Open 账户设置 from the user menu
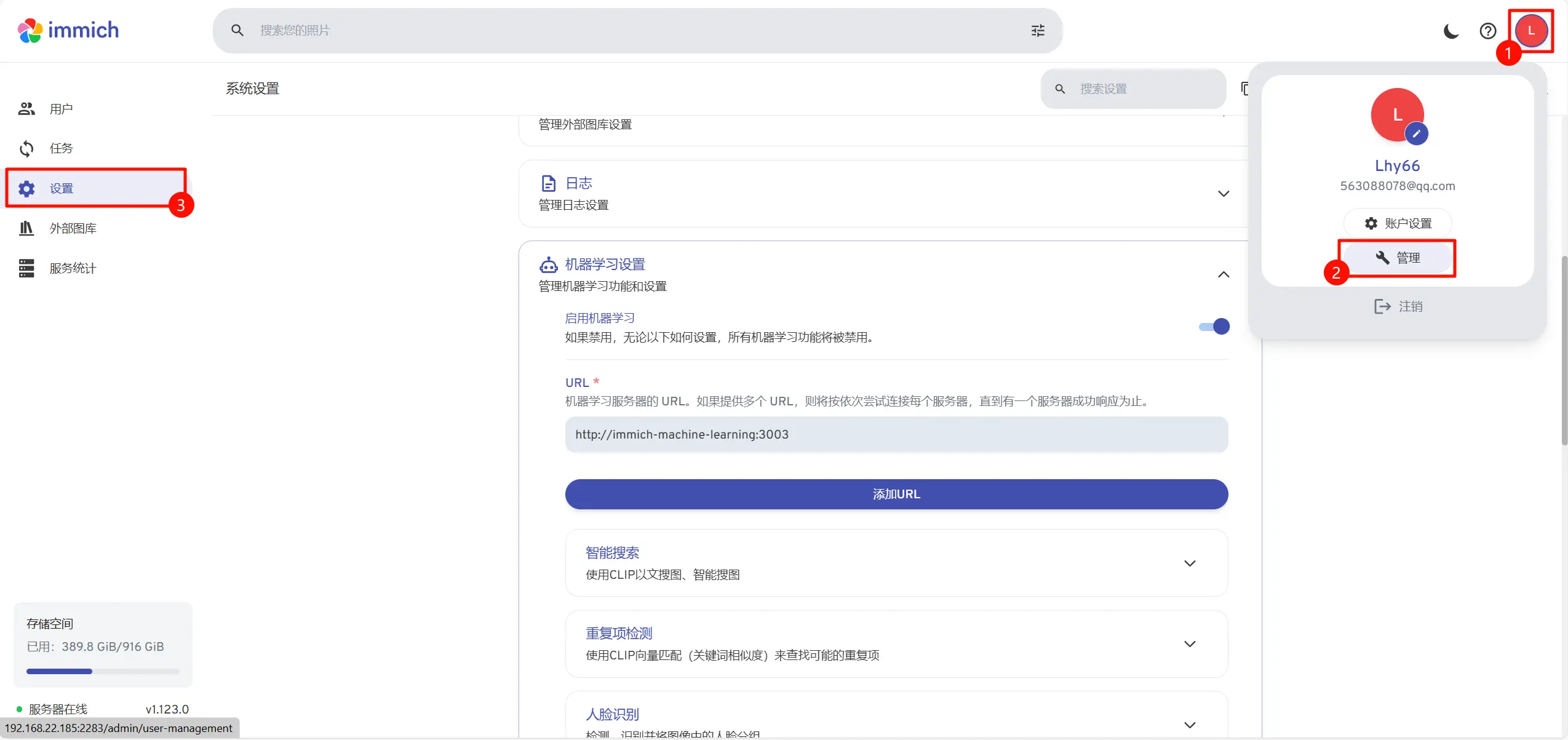The width and height of the screenshot is (1568, 740). (x=1397, y=223)
